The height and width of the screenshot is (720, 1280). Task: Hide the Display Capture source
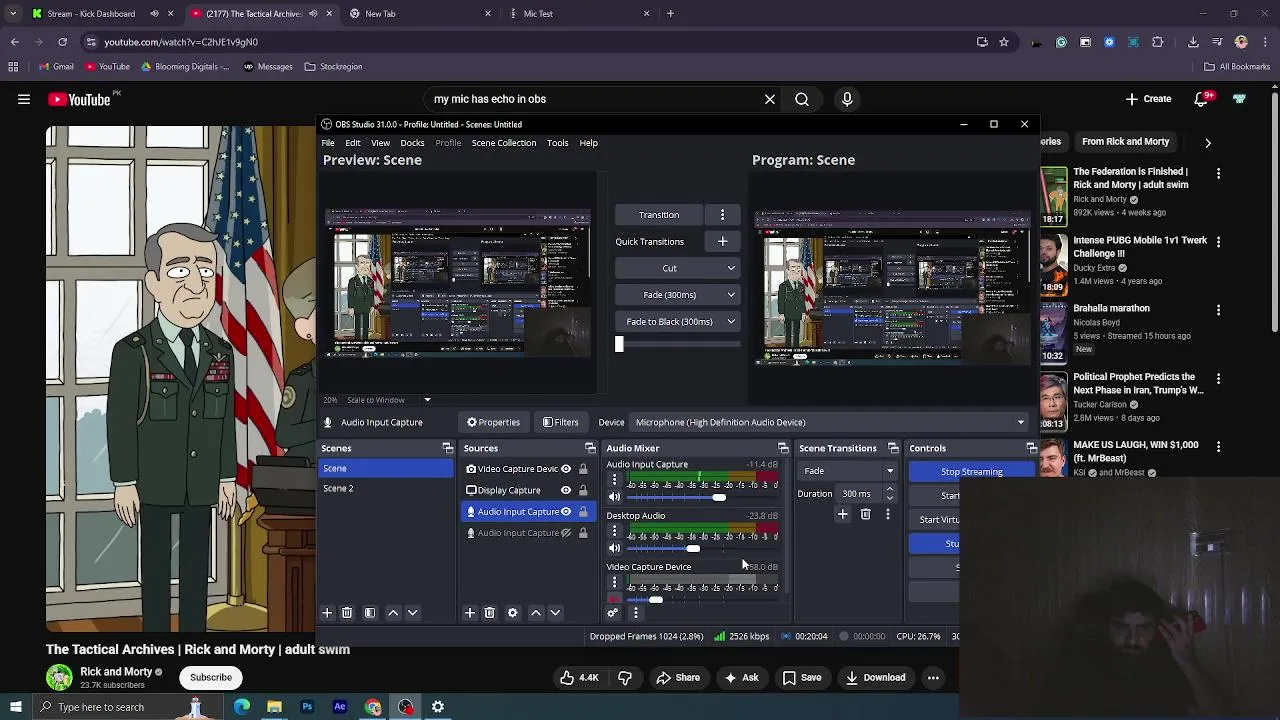pyautogui.click(x=566, y=490)
